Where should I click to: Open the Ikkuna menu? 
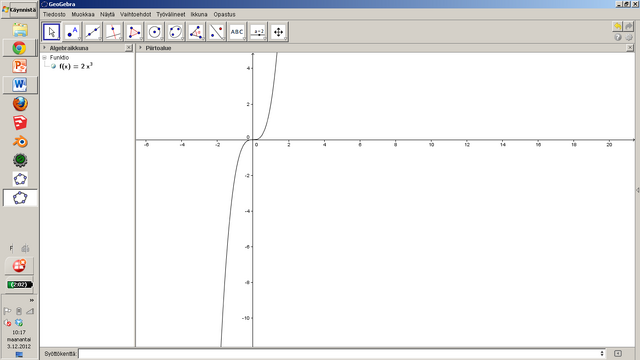click(199, 14)
